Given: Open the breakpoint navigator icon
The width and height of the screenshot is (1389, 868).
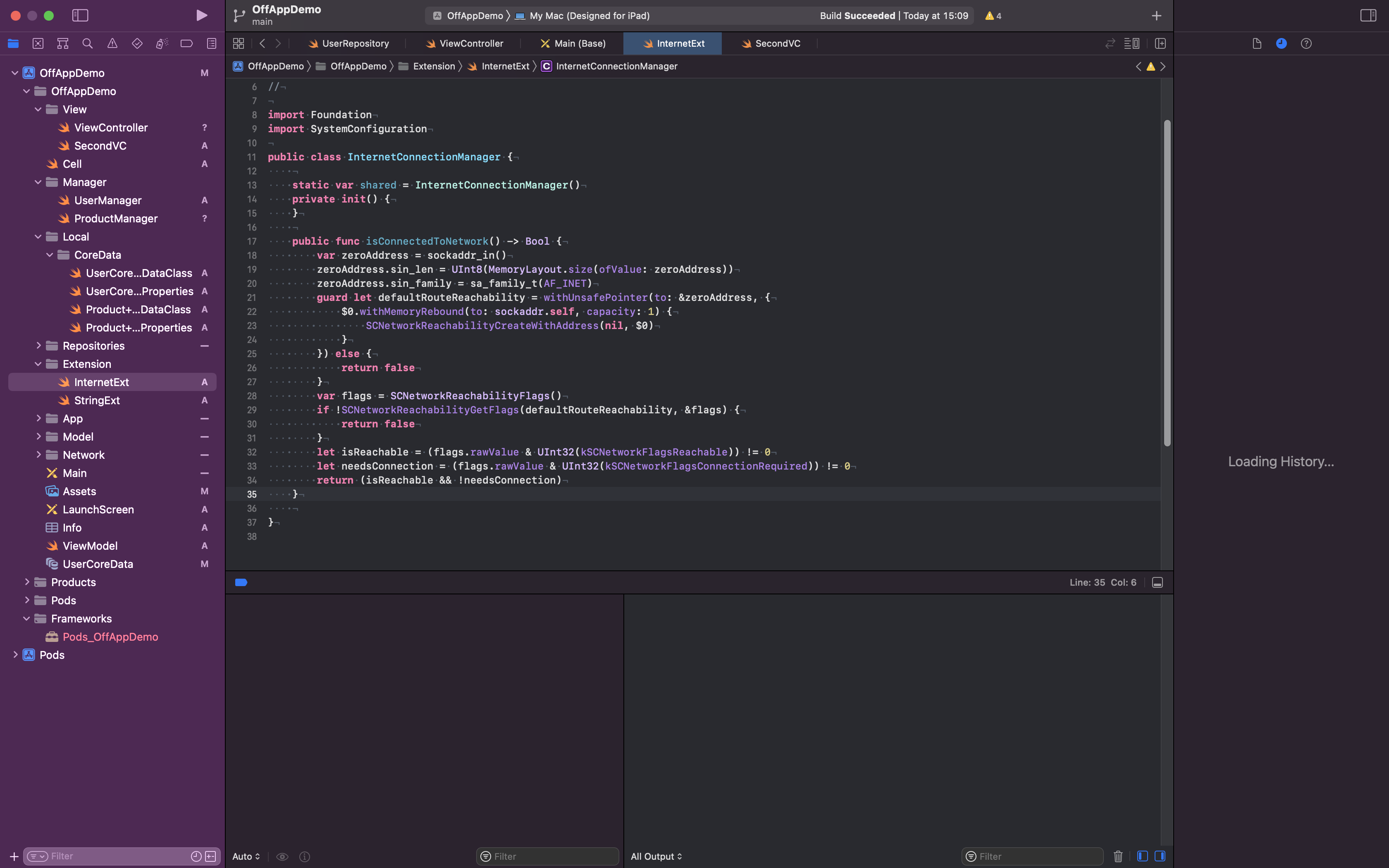Looking at the screenshot, I should [186, 43].
